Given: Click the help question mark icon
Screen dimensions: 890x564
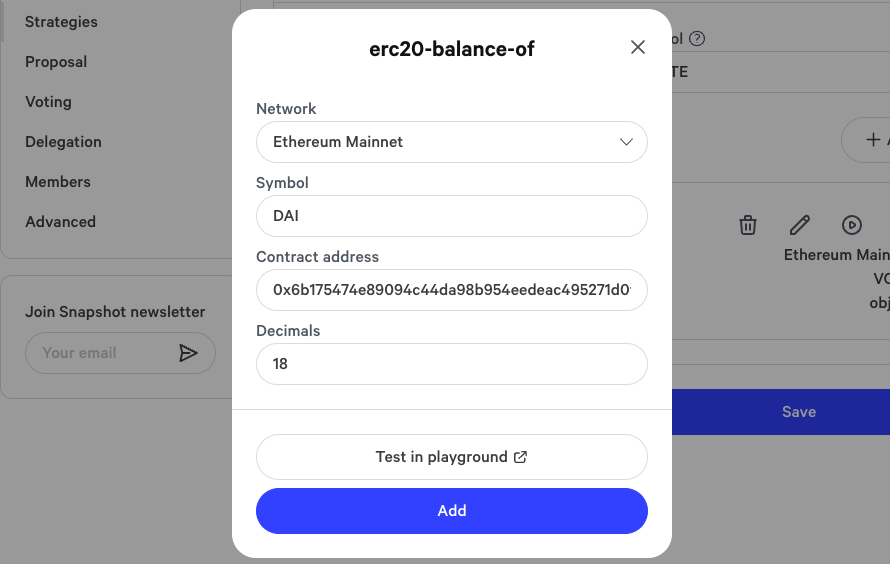Looking at the screenshot, I should pyautogui.click(x=698, y=40).
